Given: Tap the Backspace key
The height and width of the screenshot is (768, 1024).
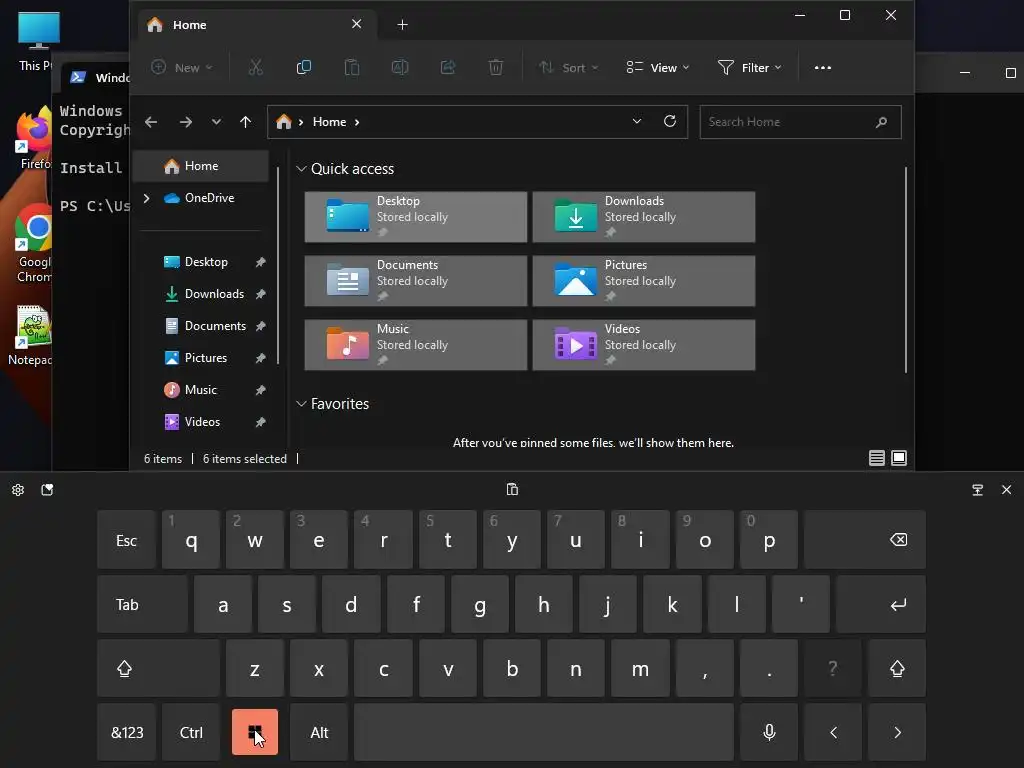Looking at the screenshot, I should click(x=865, y=539).
